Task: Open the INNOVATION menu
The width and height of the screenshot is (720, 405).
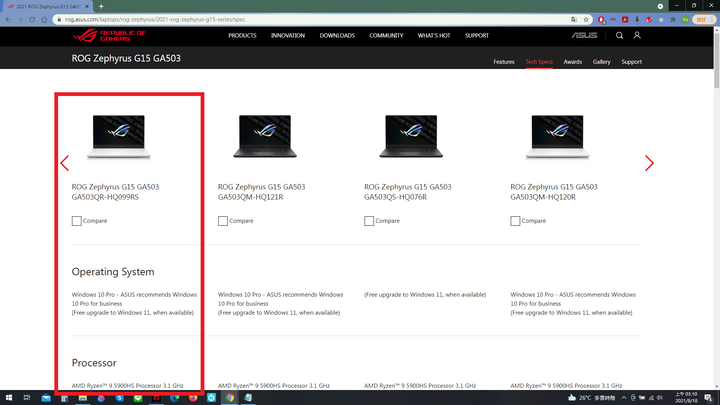Action: click(x=288, y=35)
